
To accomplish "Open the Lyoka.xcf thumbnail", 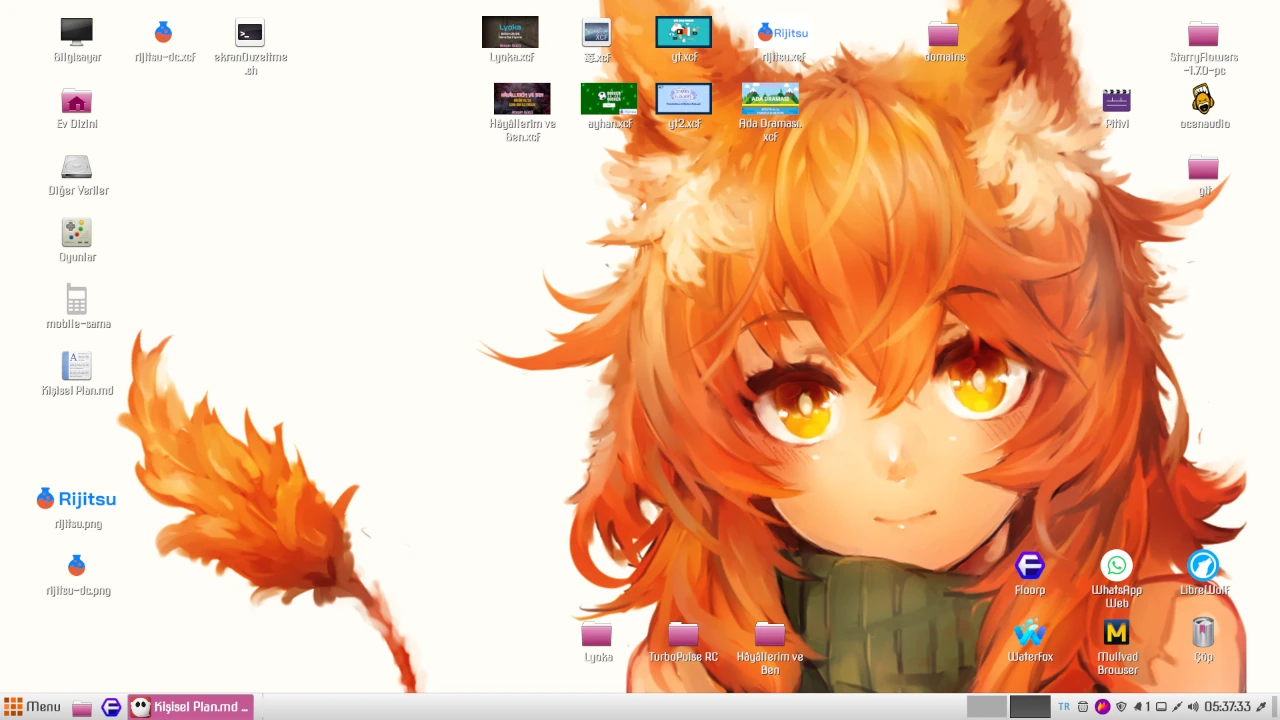I will pos(510,32).
